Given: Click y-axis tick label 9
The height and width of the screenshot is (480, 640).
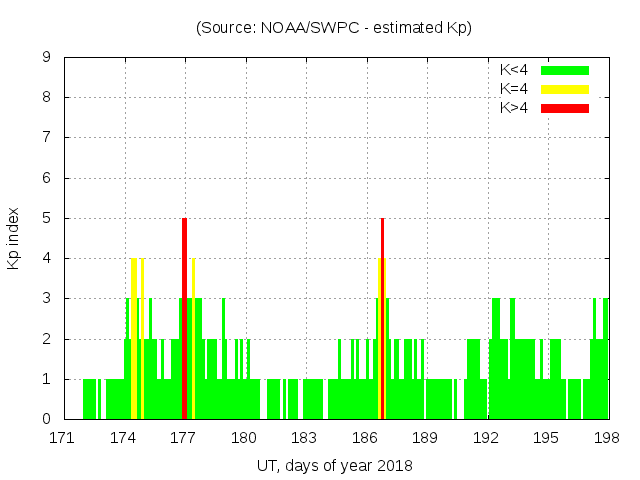Looking at the screenshot, I should [x=47, y=58].
